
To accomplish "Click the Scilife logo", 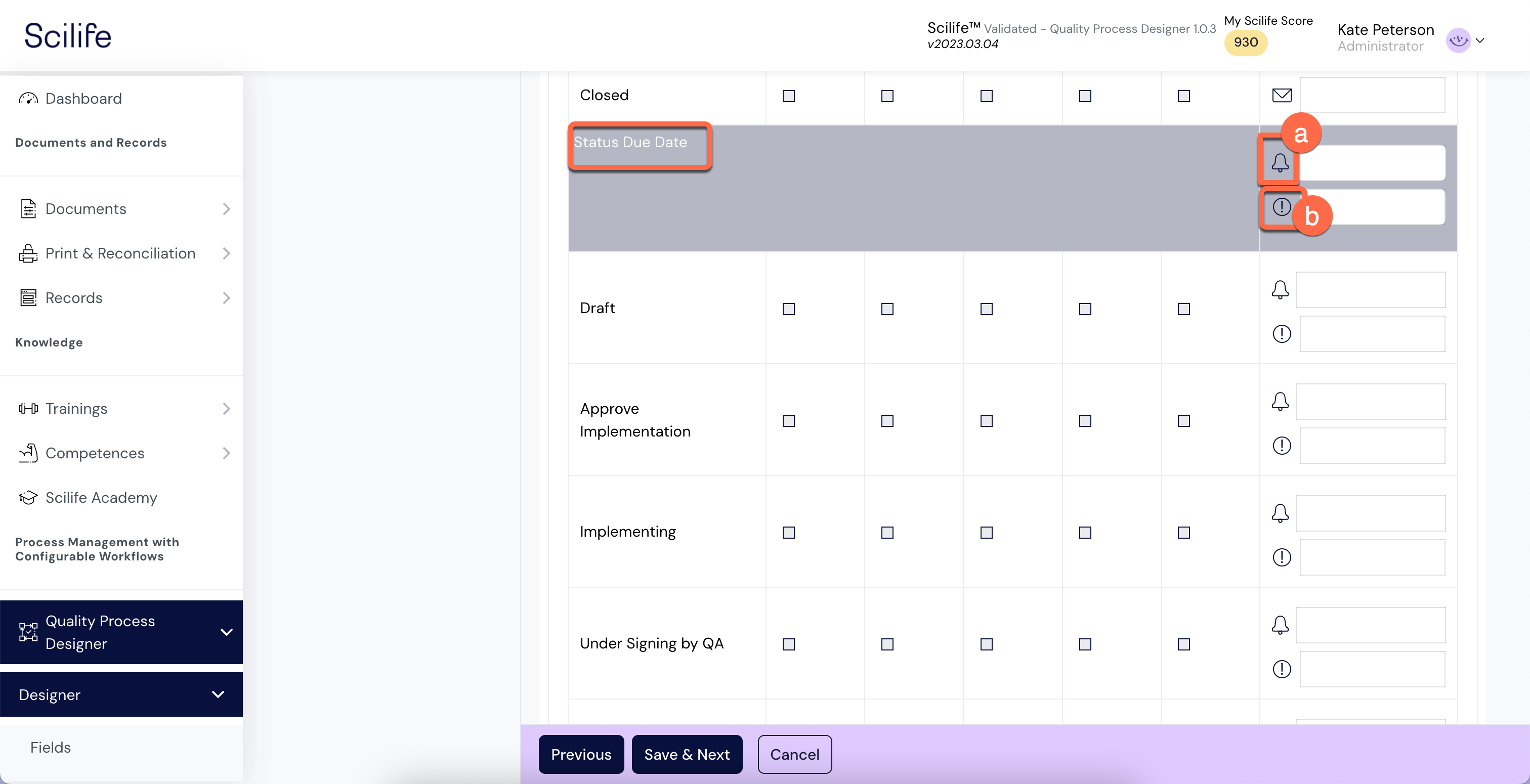I will tap(68, 35).
